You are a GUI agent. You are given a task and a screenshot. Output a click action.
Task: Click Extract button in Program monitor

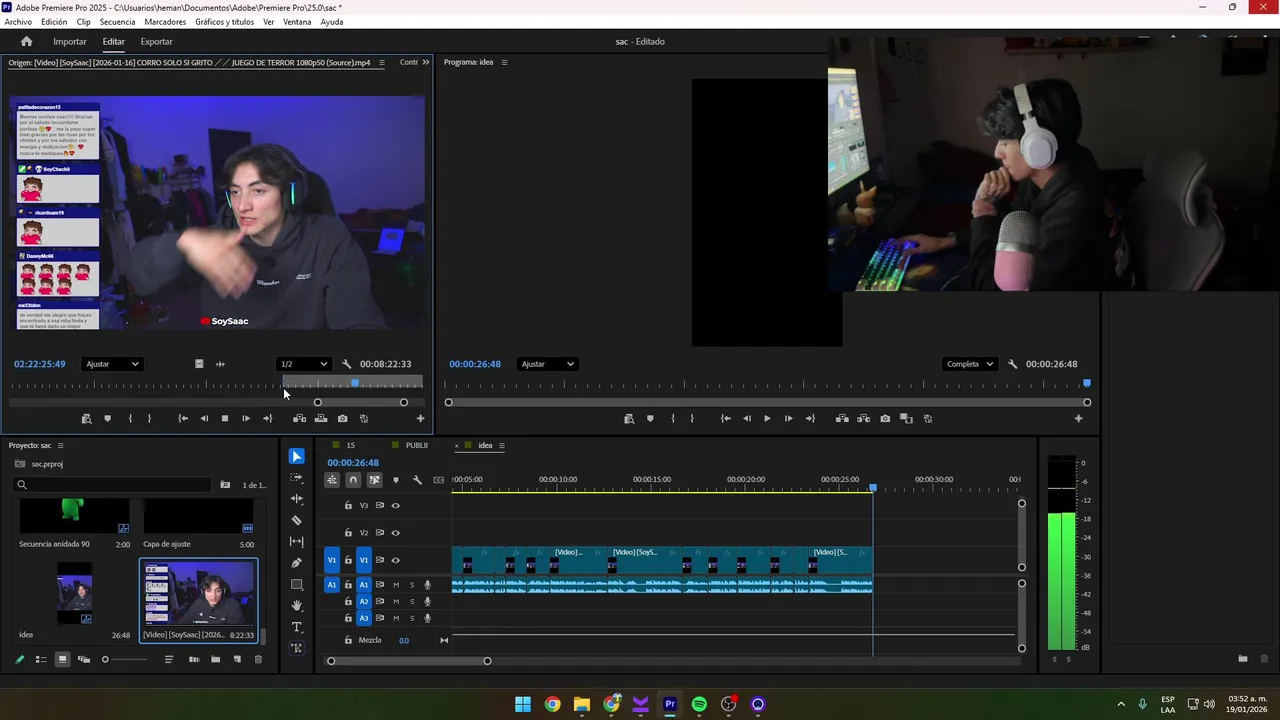coord(863,419)
